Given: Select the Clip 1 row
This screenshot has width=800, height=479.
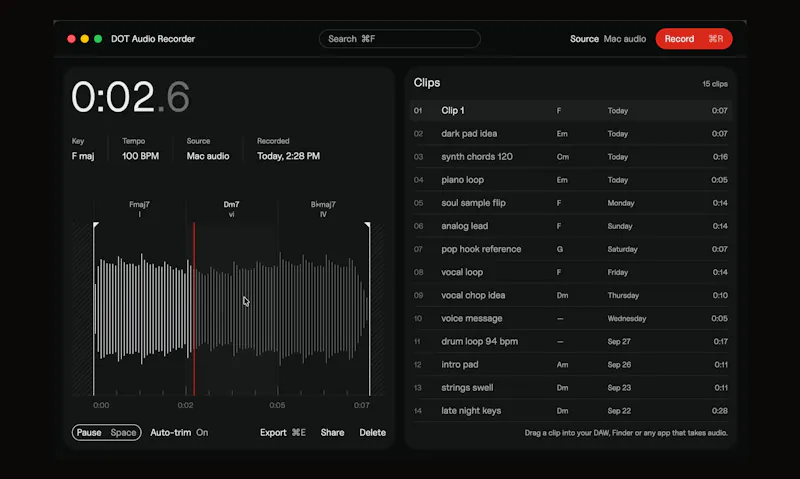Looking at the screenshot, I should (570, 110).
